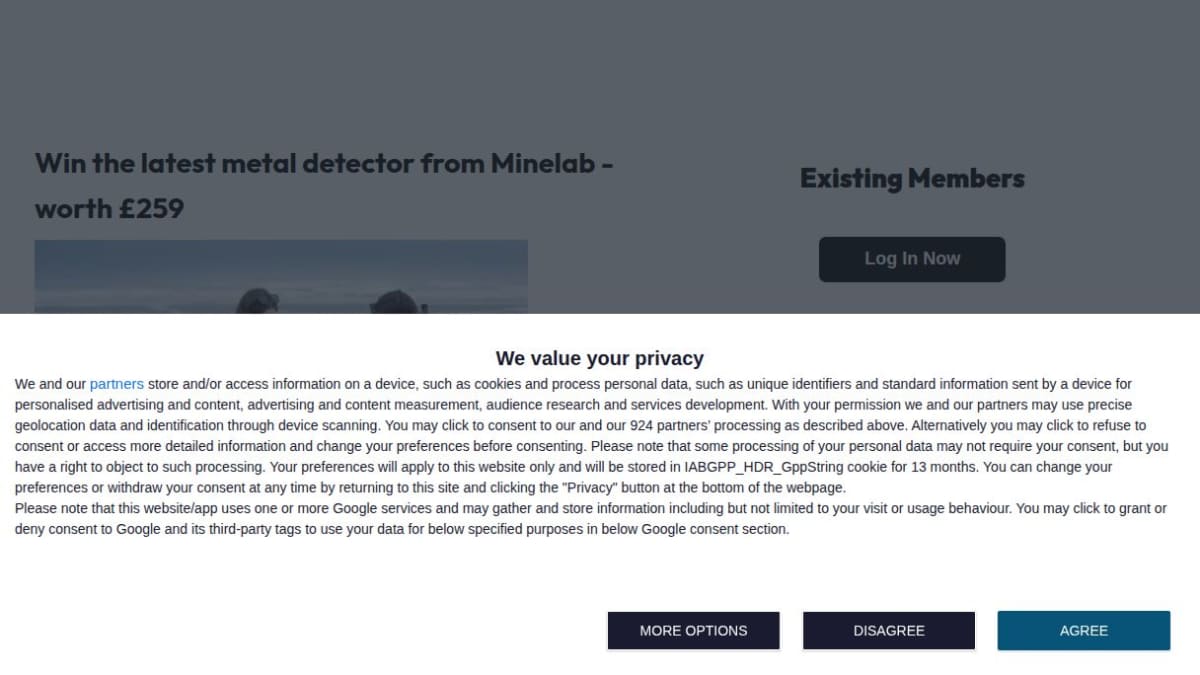The image size is (1200, 675).
Task: Click the dimmed page area above the headline
Action: (x=600, y=70)
